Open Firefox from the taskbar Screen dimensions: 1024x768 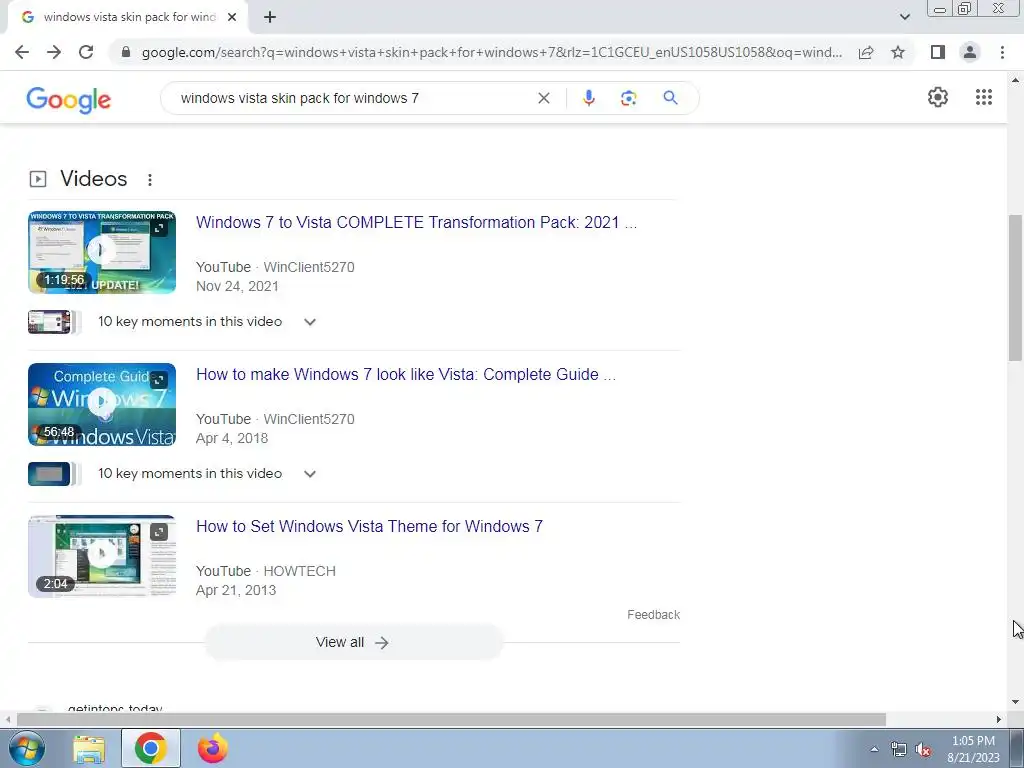pos(213,748)
